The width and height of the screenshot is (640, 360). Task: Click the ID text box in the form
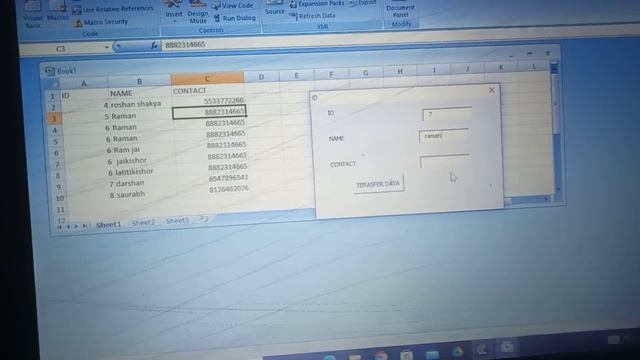[447, 114]
